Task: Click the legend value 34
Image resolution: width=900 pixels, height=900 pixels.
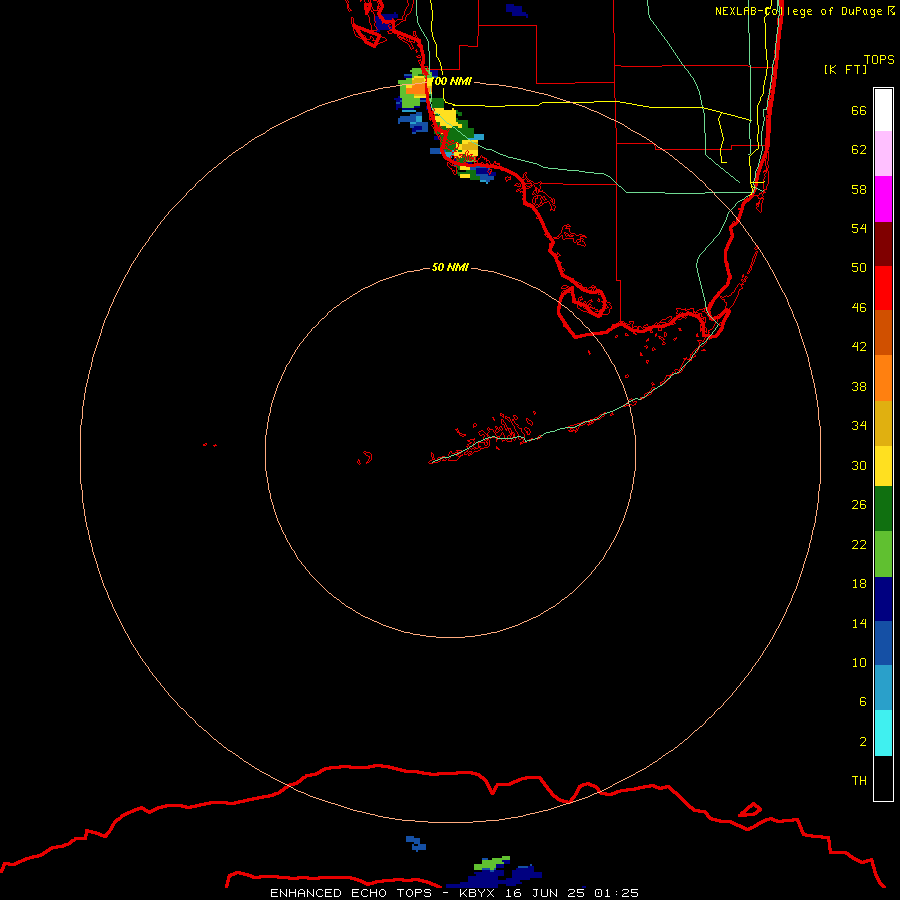Action: click(859, 425)
